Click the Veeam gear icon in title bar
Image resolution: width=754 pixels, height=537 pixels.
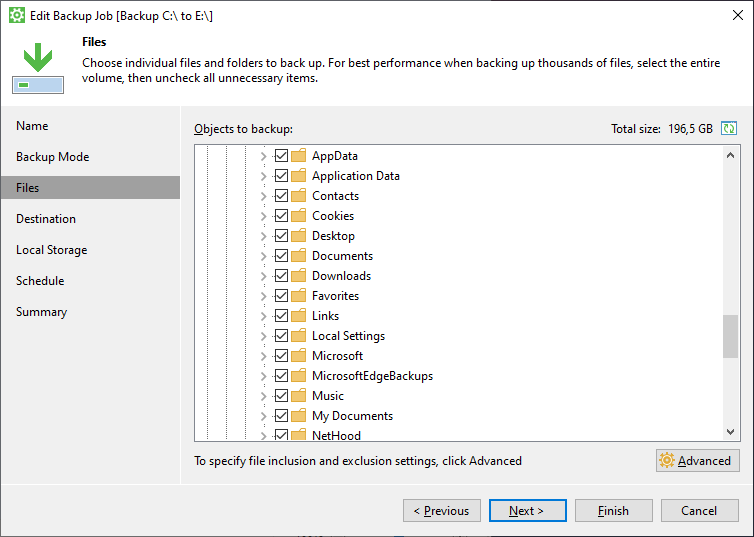click(x=17, y=15)
